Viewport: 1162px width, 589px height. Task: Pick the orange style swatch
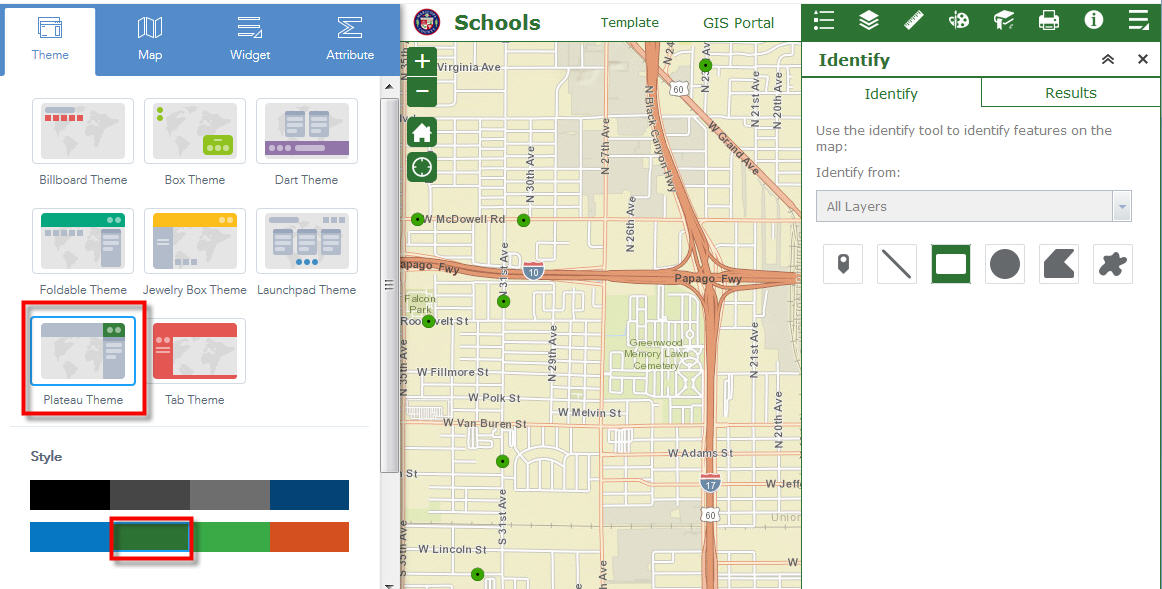pos(309,537)
